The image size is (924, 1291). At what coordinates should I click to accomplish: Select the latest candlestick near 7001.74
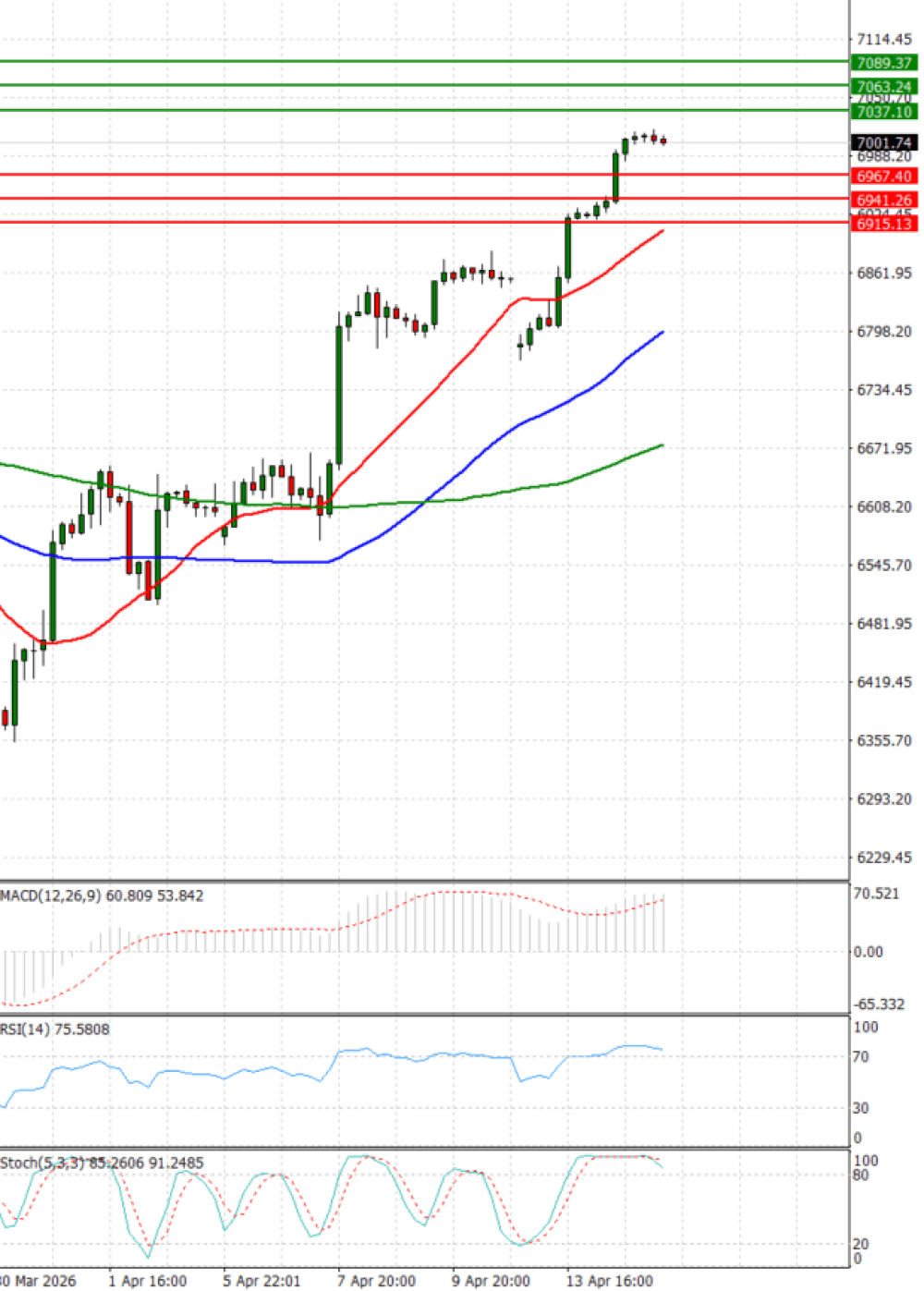[663, 140]
